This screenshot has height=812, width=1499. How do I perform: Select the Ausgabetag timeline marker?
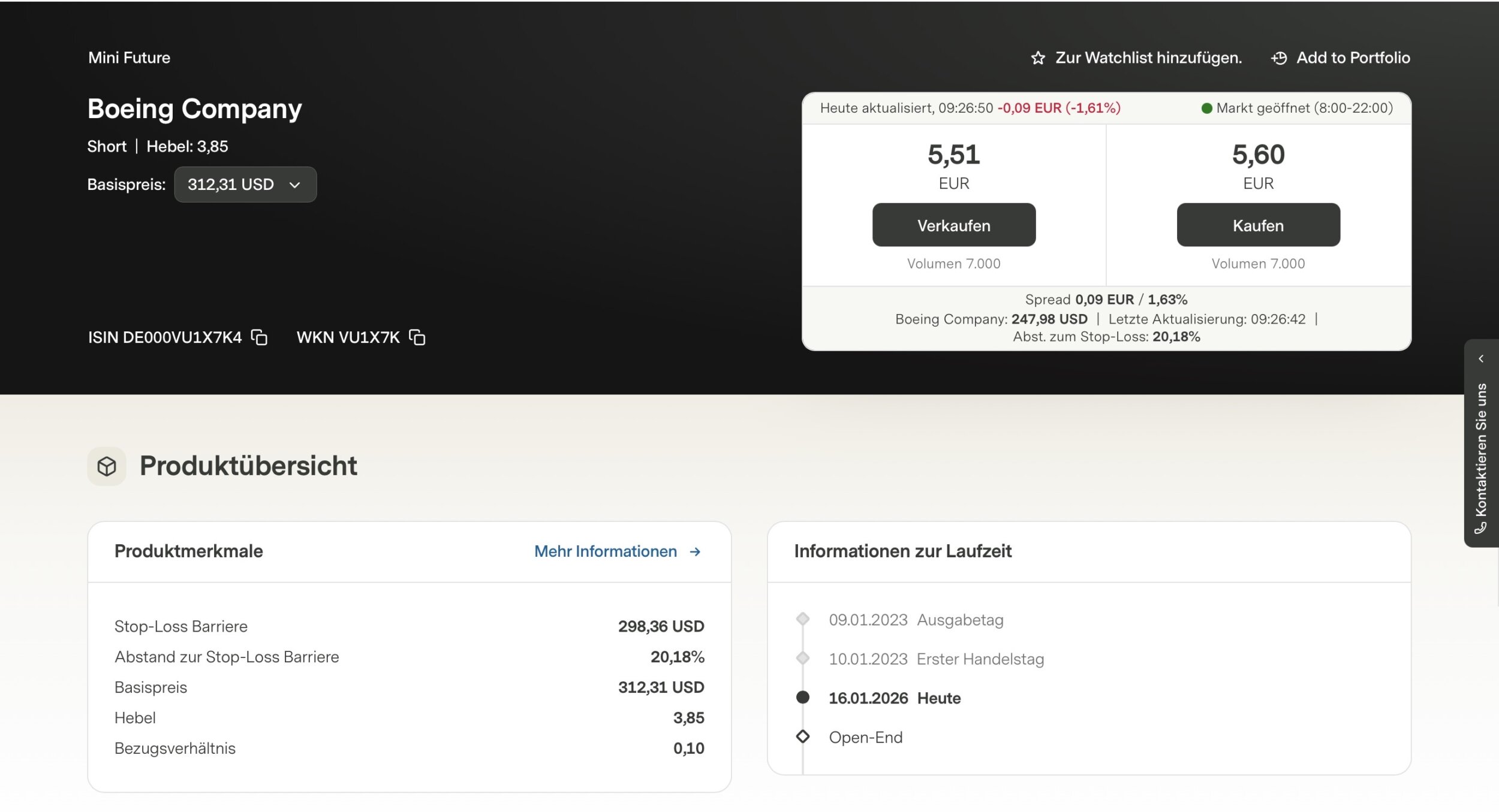803,619
